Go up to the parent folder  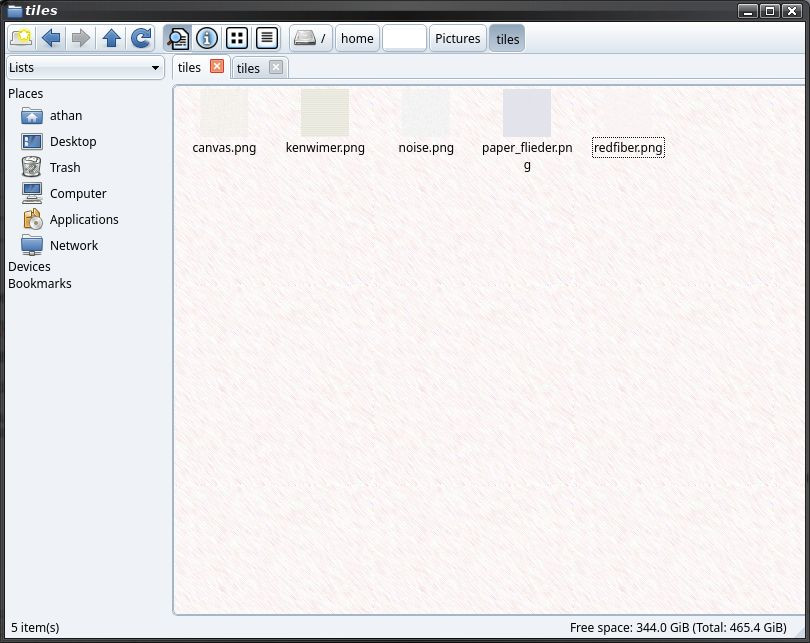coord(111,38)
